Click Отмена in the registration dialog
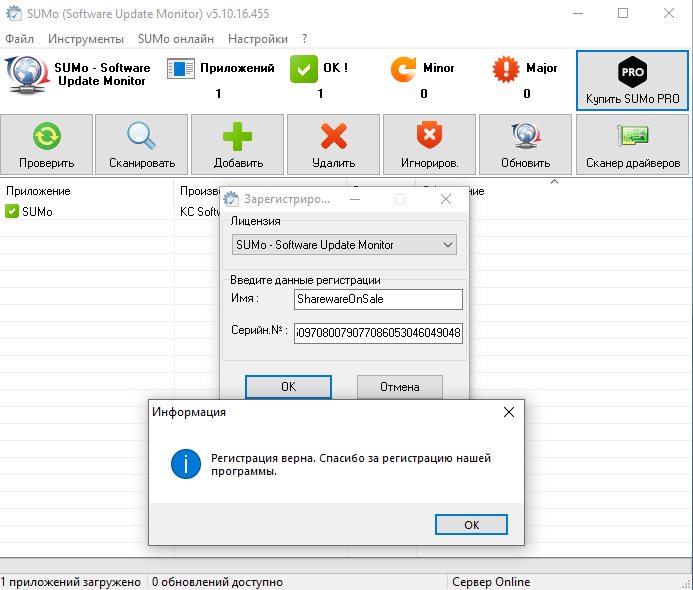Screen dimensions: 693x590 point(400,387)
